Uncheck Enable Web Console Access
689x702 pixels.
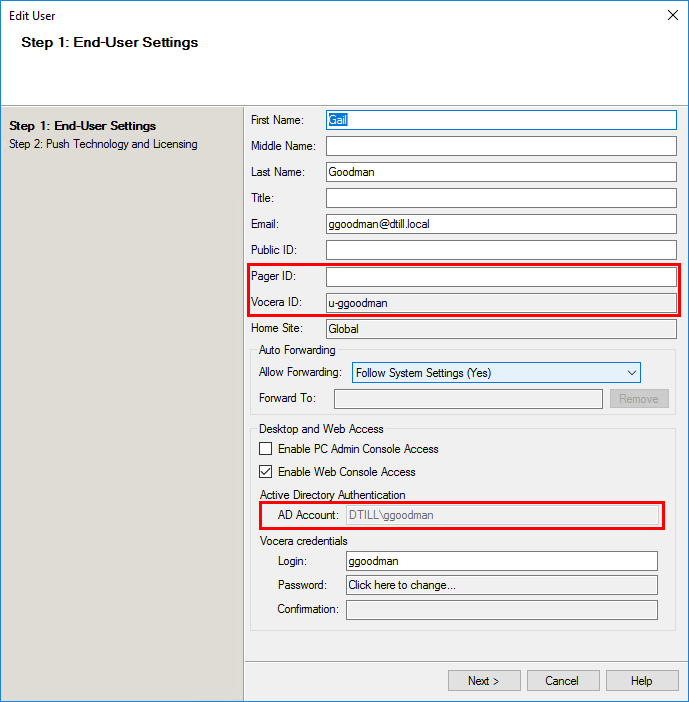tap(265, 471)
